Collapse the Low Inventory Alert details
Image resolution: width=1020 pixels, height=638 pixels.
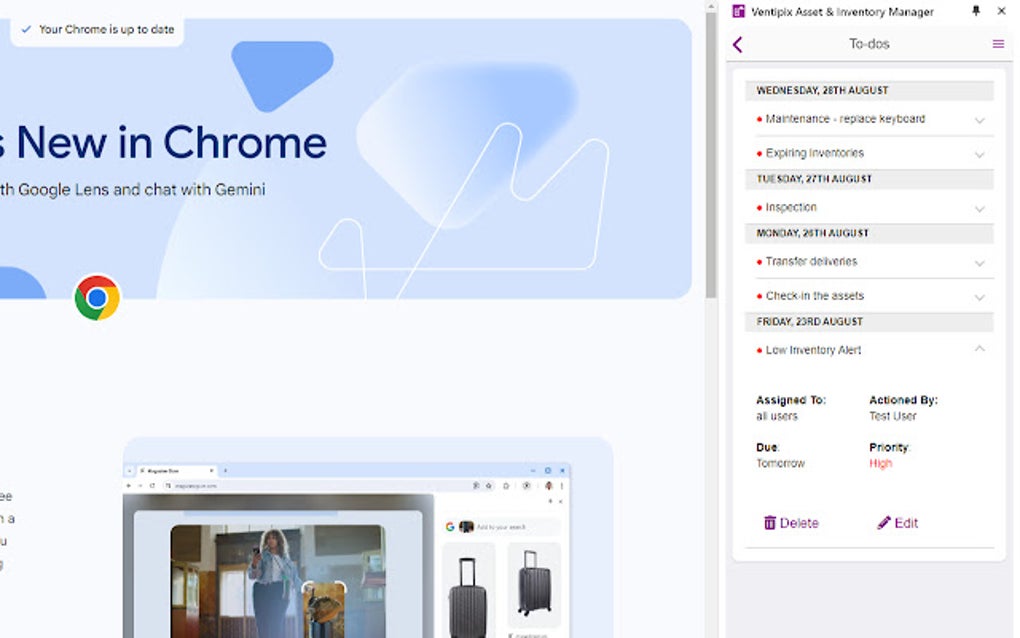click(980, 350)
